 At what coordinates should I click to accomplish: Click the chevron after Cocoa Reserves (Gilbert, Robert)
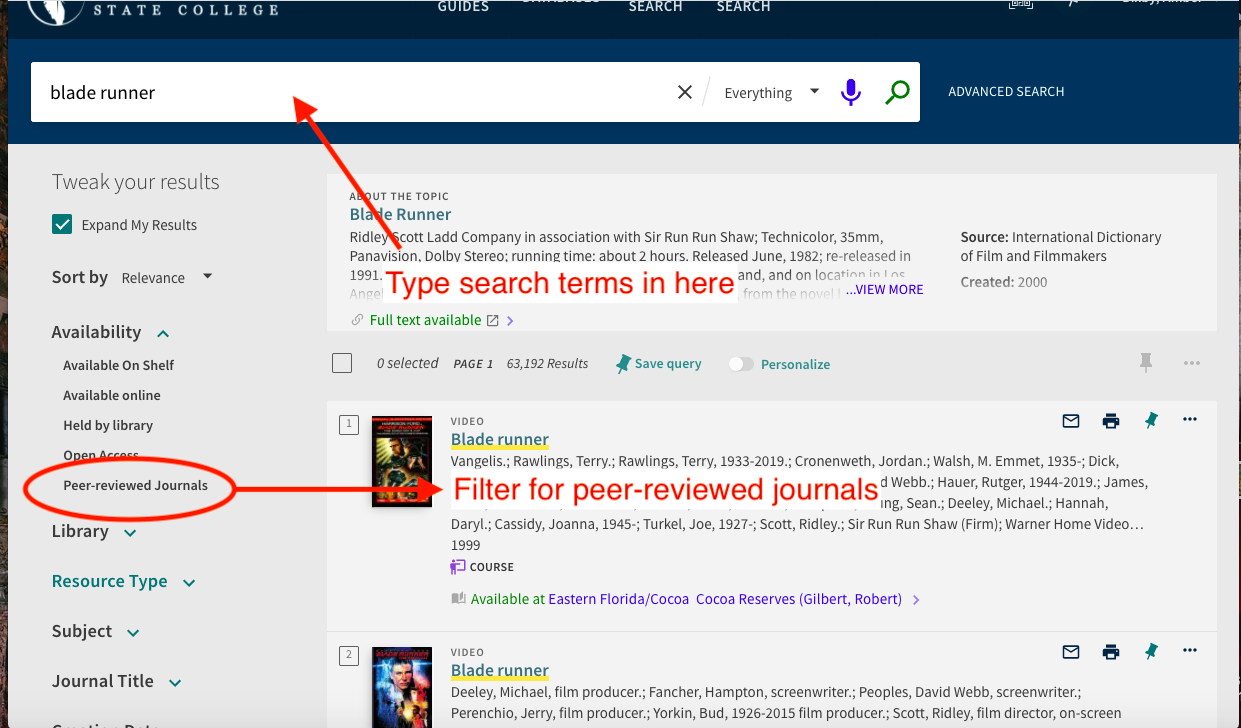tap(917, 600)
